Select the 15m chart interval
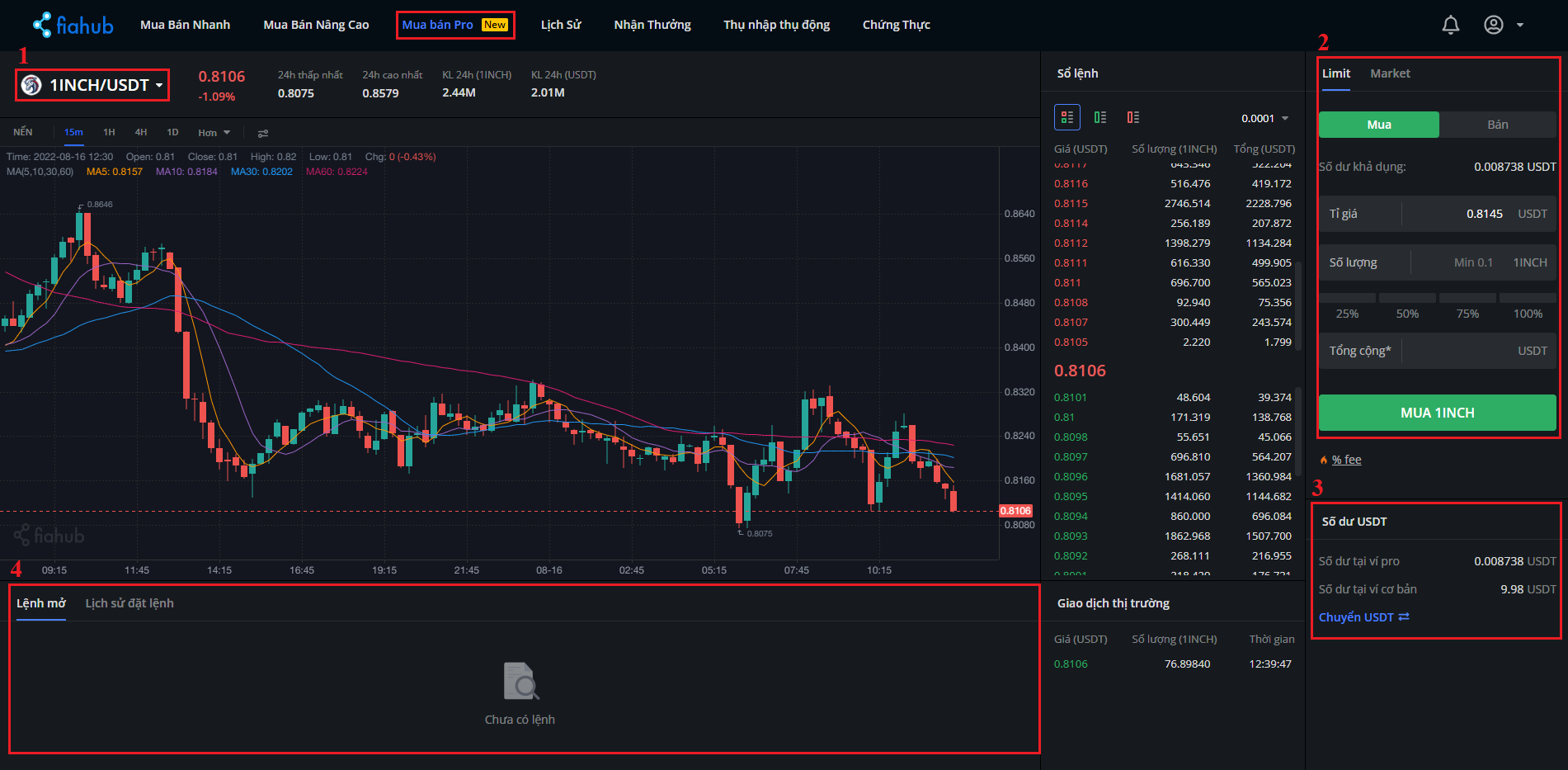This screenshot has height=770, width=1568. (x=73, y=133)
